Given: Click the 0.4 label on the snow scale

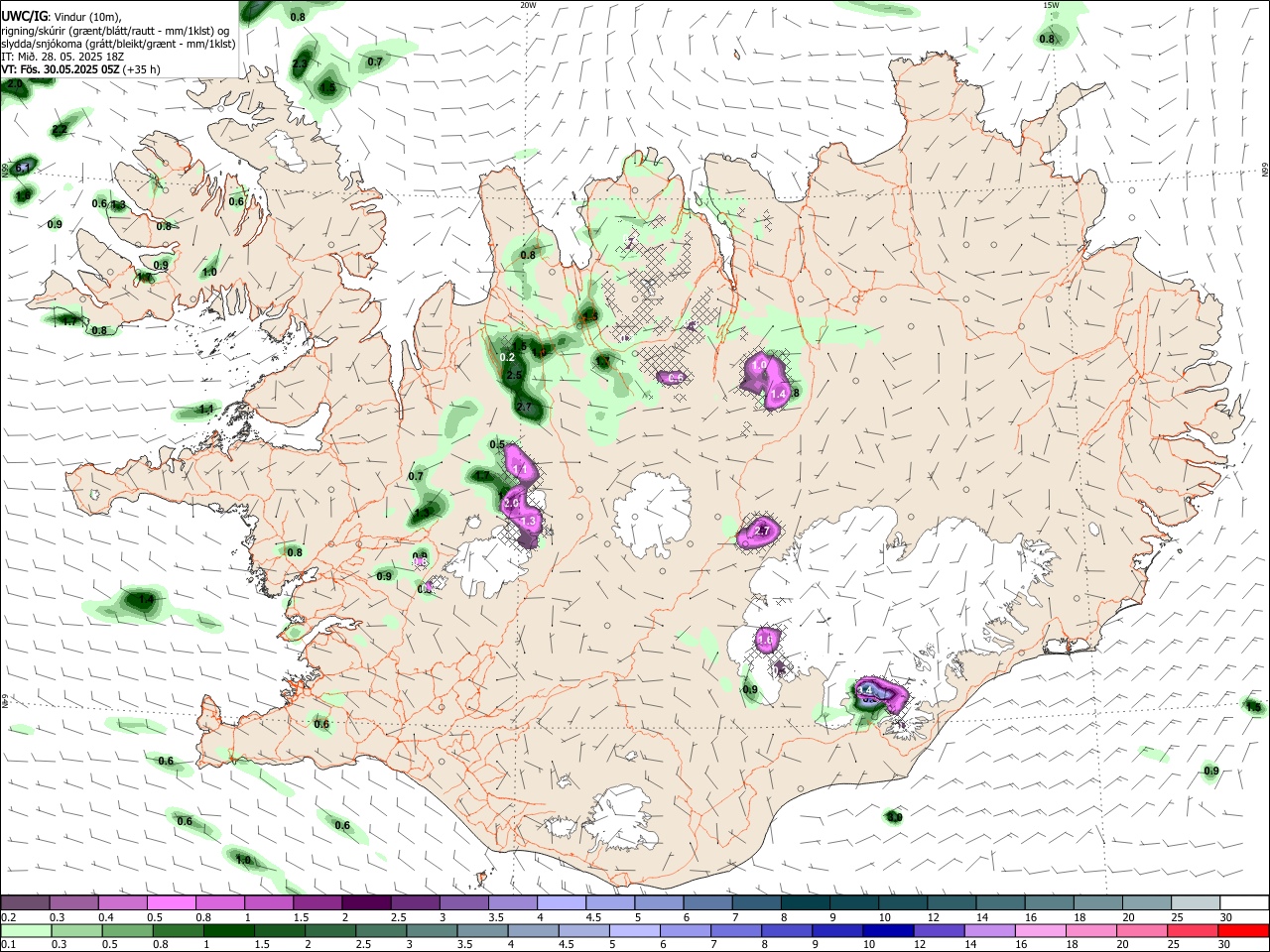Looking at the screenshot, I should pos(105,917).
